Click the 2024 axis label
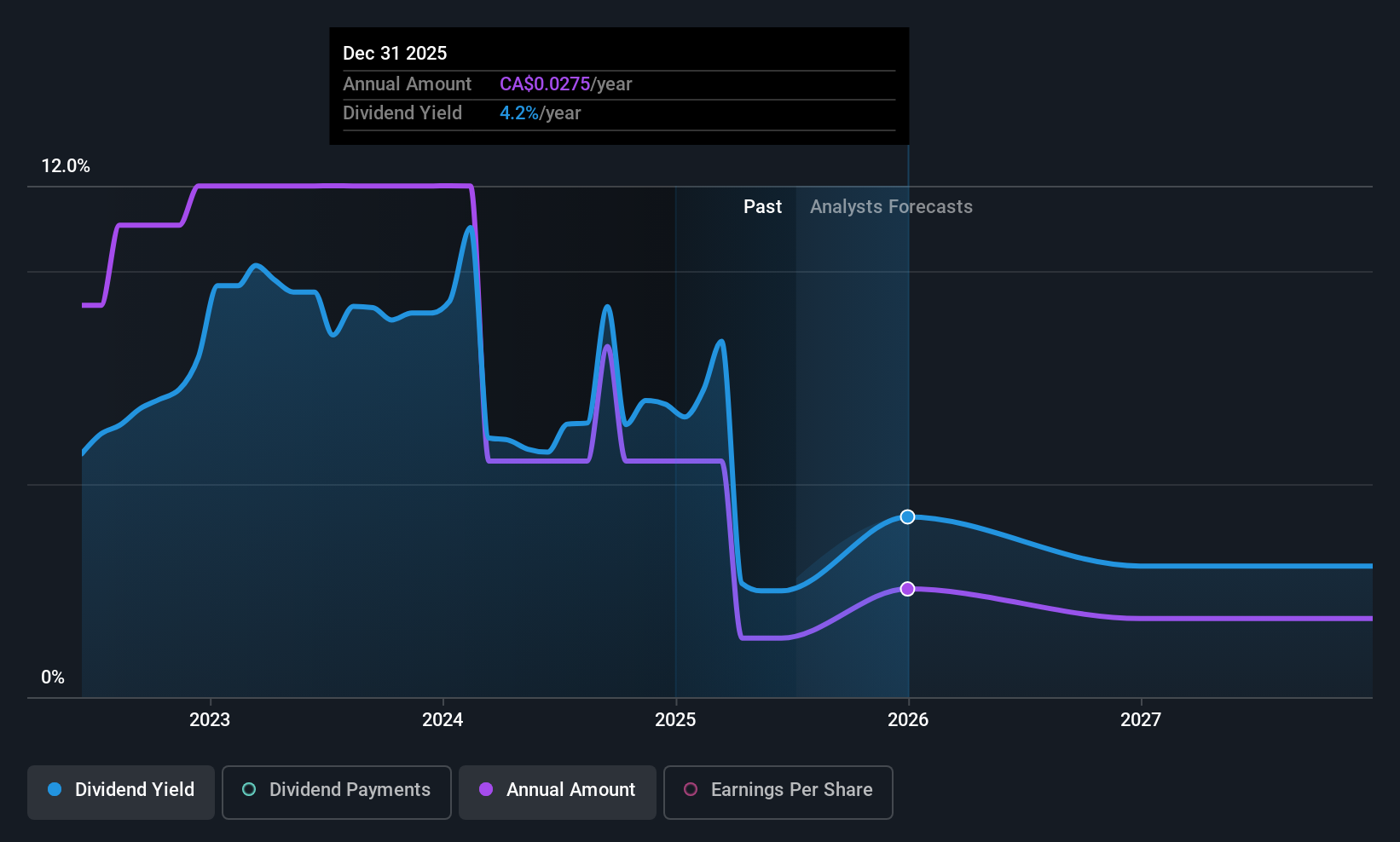The width and height of the screenshot is (1400, 842). [443, 719]
